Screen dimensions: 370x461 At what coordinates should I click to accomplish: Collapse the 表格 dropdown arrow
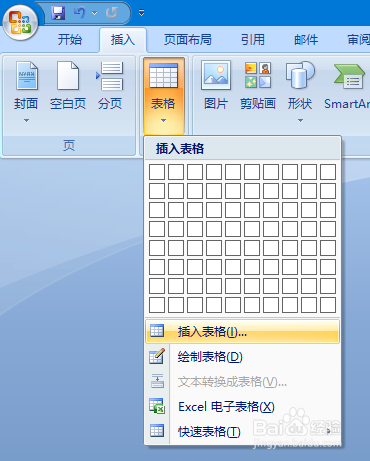click(x=163, y=120)
